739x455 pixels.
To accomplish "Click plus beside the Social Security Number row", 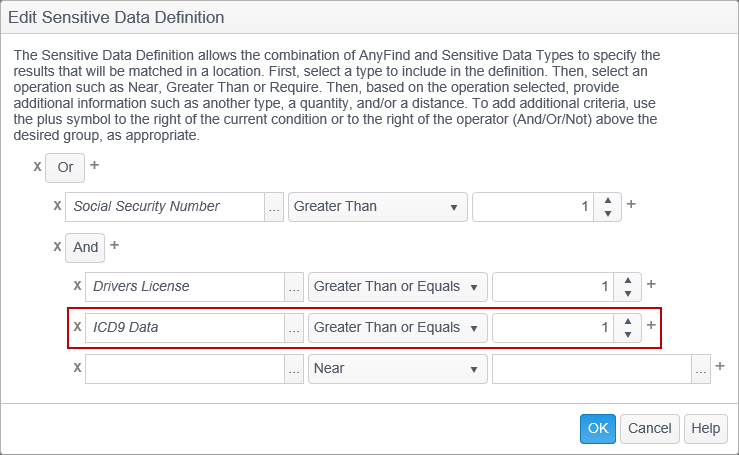I will pos(631,205).
